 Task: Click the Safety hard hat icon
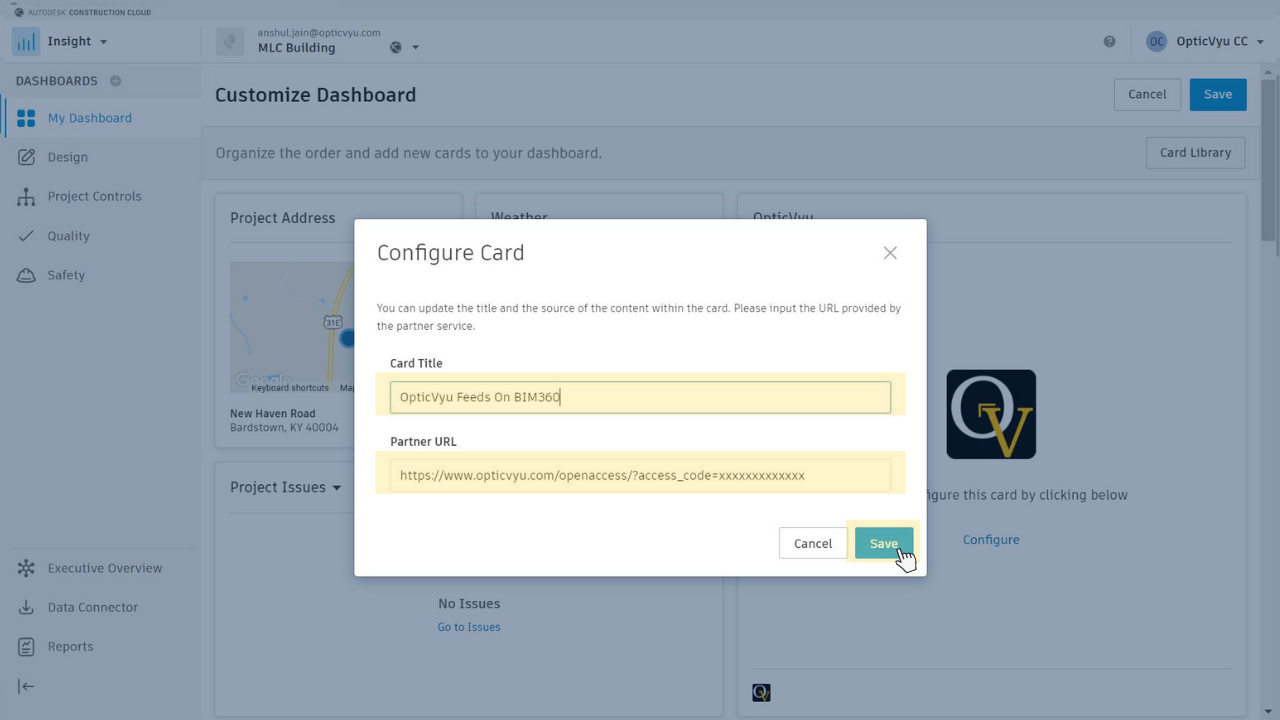tap(26, 275)
